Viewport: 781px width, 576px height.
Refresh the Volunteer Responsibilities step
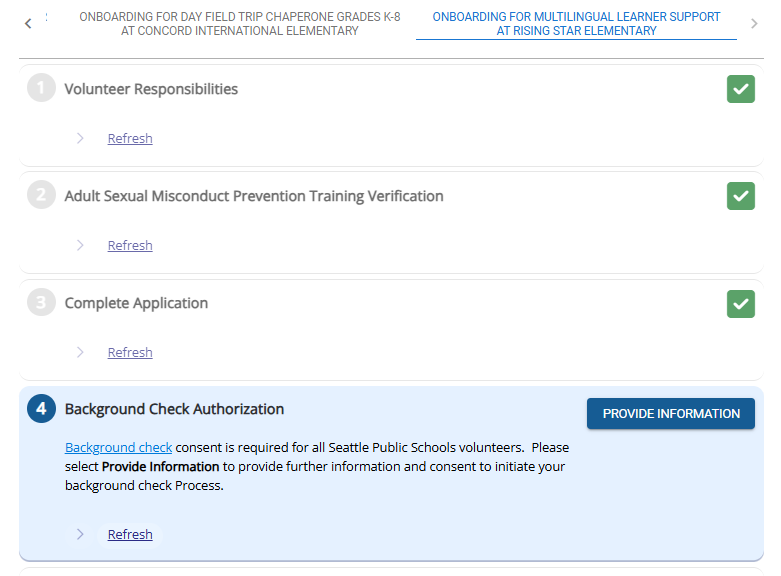[130, 139]
